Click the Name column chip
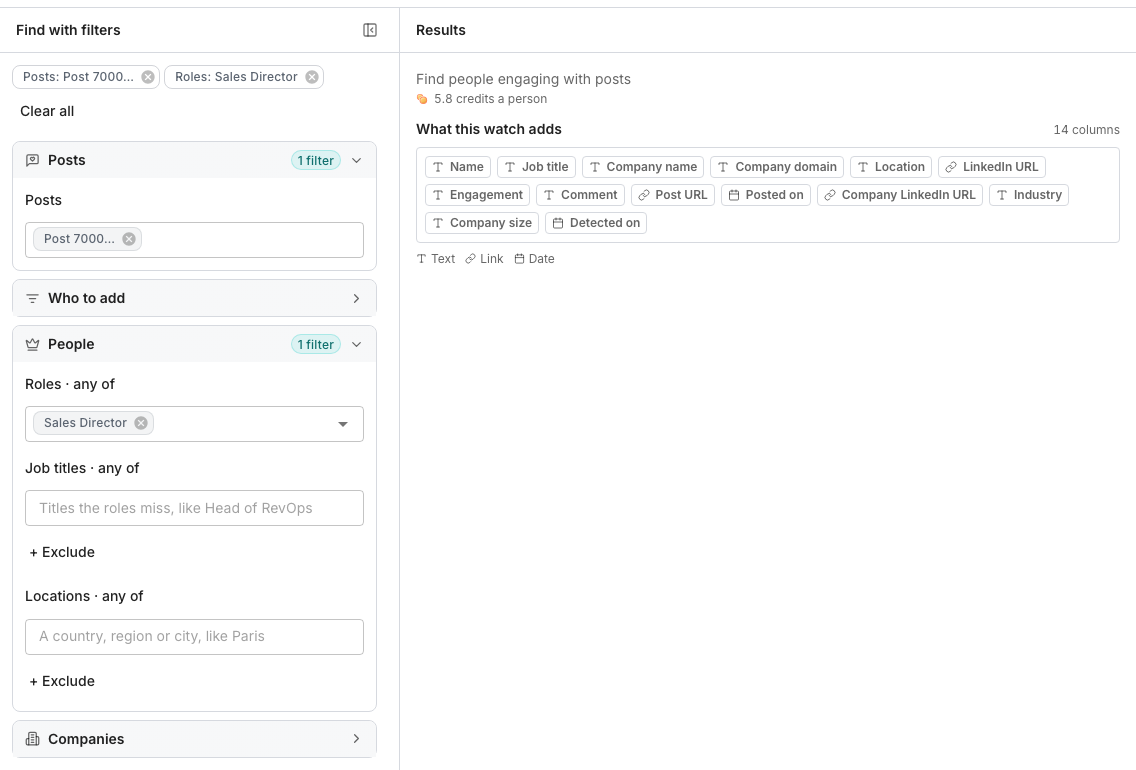Screen dimensions: 1136x770 458,167
